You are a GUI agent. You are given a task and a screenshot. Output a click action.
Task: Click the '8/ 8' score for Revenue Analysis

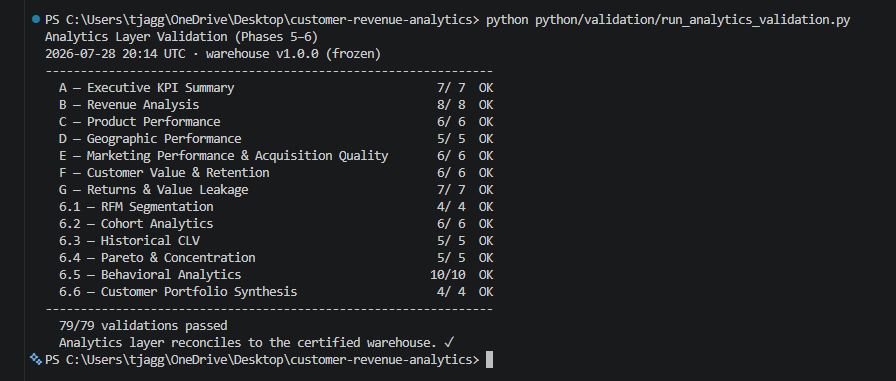point(451,105)
